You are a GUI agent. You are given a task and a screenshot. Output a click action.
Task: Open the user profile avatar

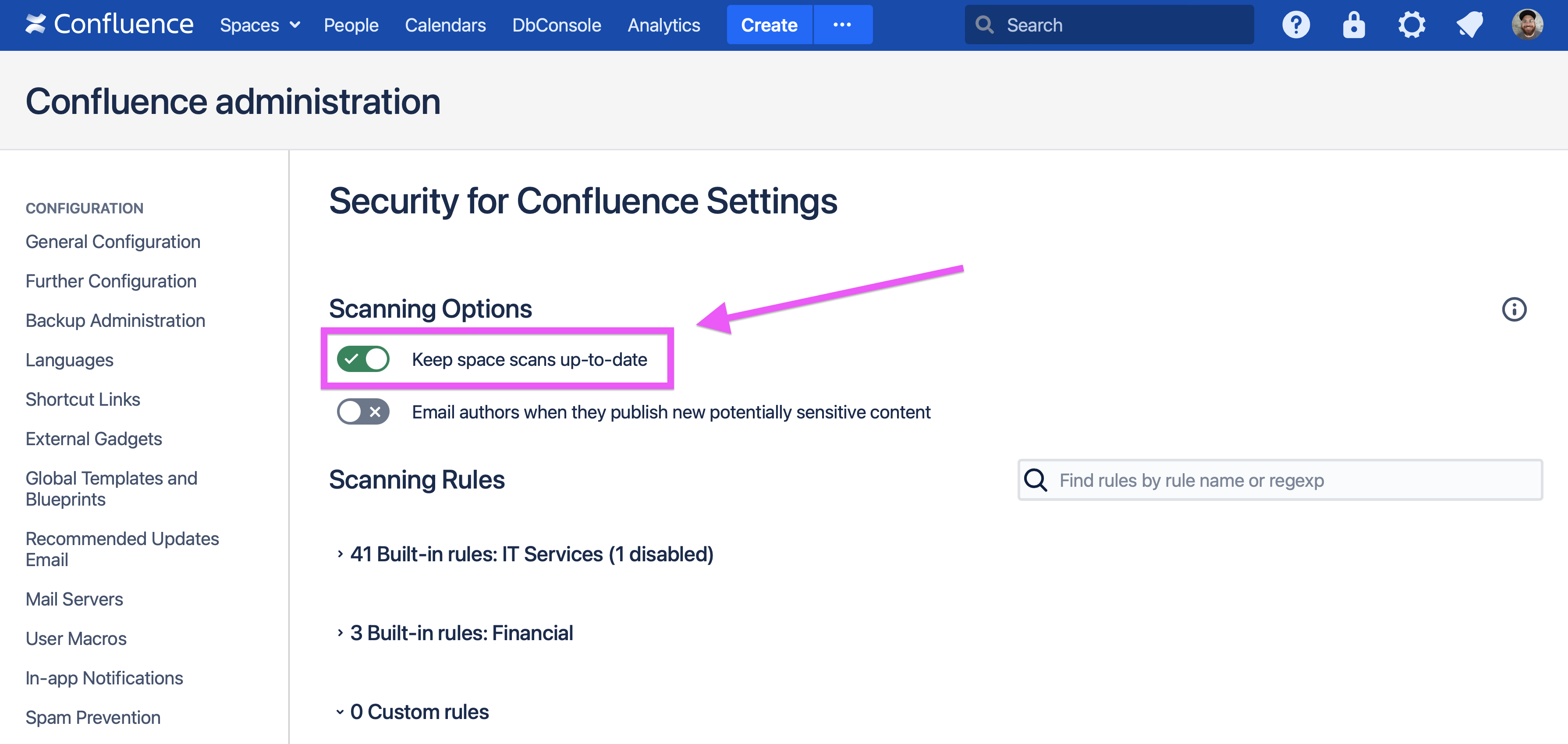point(1527,25)
